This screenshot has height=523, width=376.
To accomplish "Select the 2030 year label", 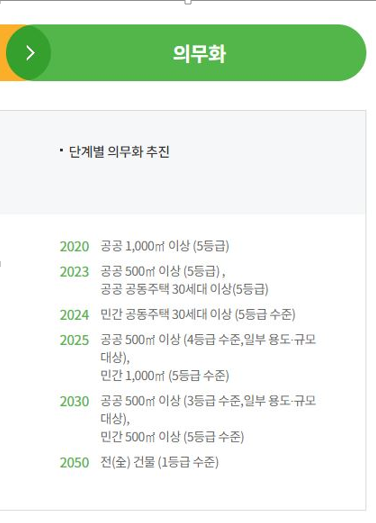I will point(74,401).
